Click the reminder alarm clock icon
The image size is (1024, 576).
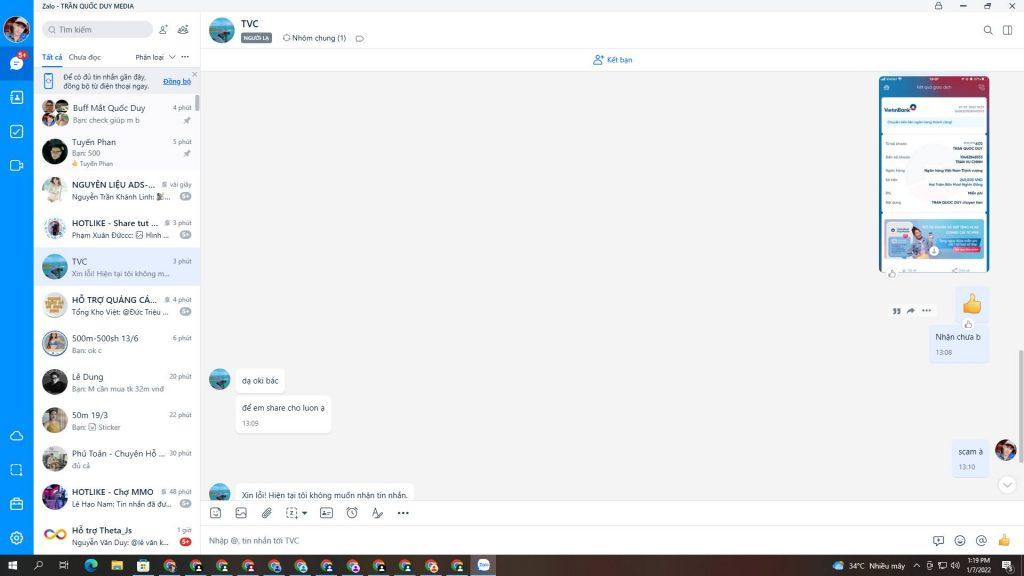[x=352, y=513]
